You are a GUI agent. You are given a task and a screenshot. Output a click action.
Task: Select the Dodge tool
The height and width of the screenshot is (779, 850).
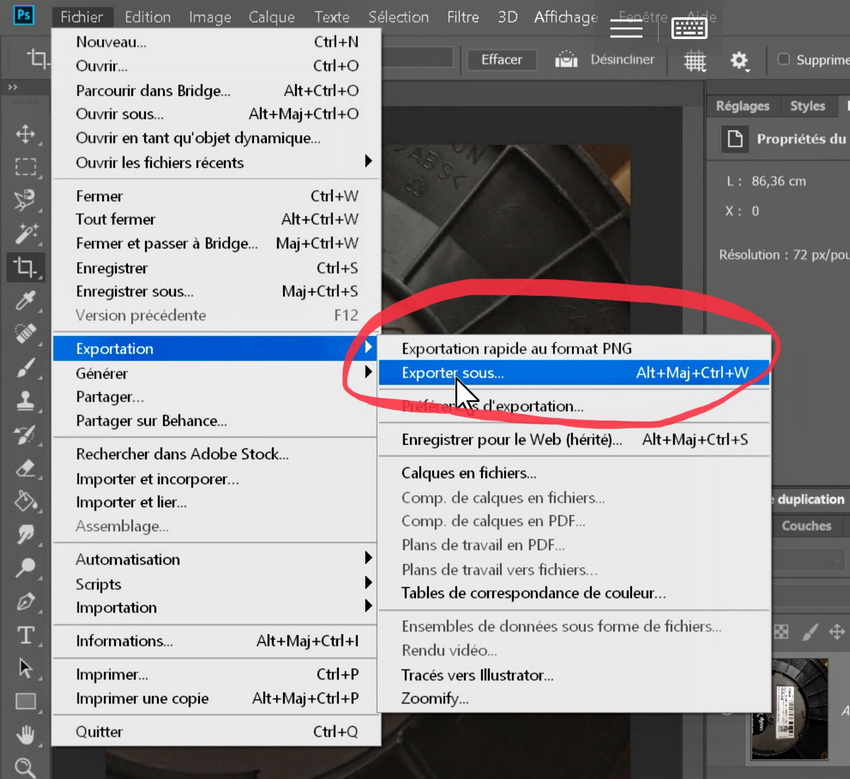(25, 568)
